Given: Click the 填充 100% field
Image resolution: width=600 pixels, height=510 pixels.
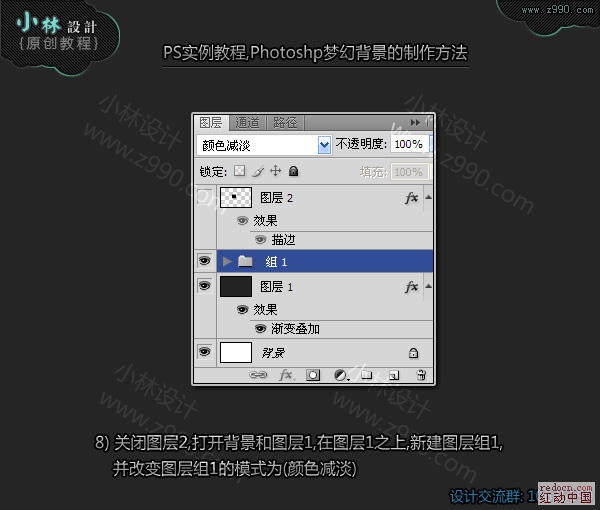Looking at the screenshot, I should click(x=409, y=172).
